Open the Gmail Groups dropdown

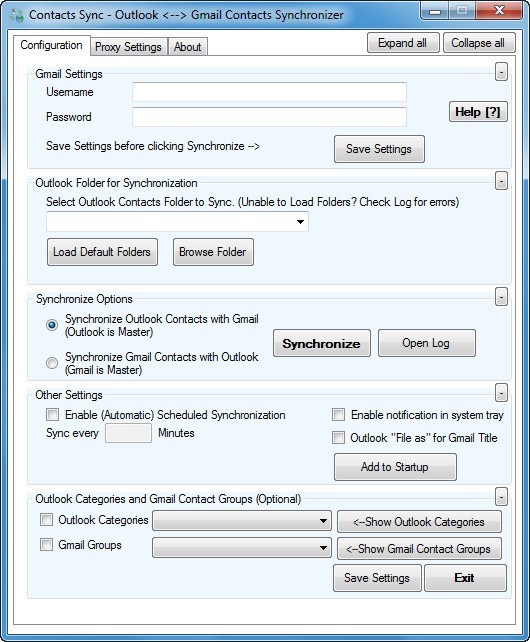[x=242, y=548]
